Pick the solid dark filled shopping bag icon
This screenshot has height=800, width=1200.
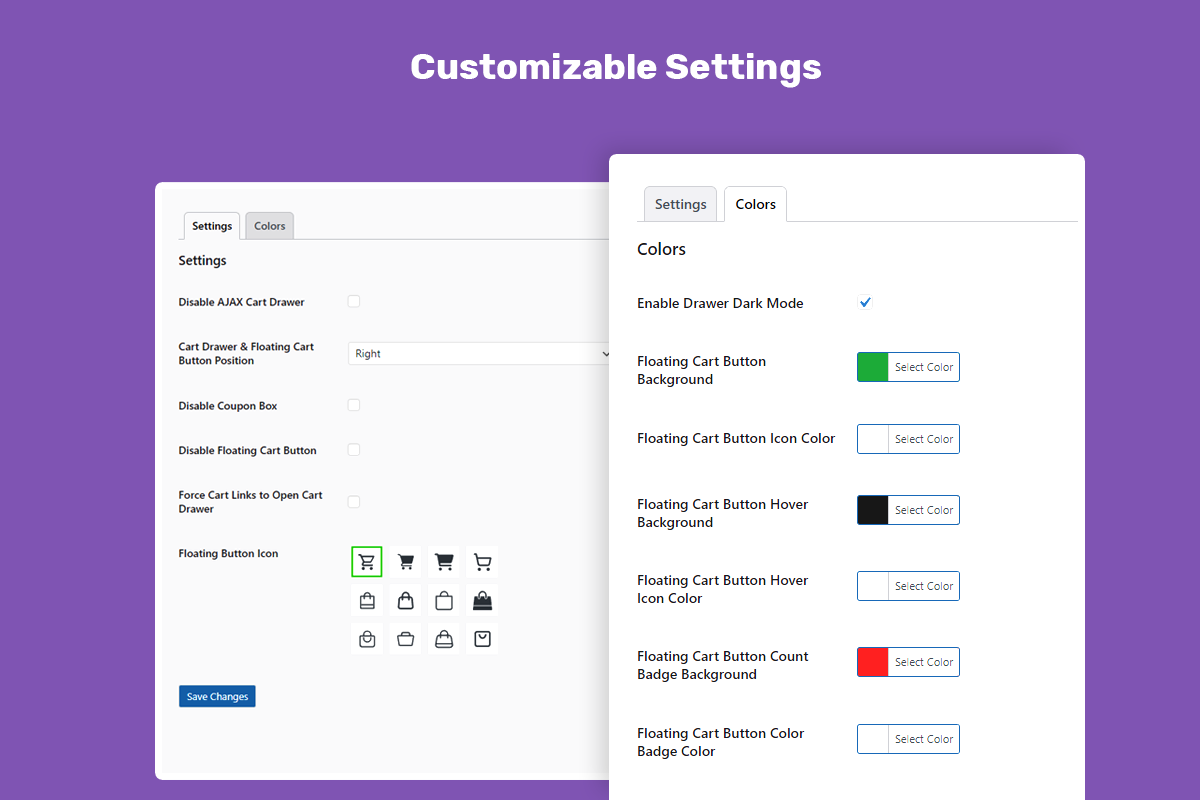483,600
